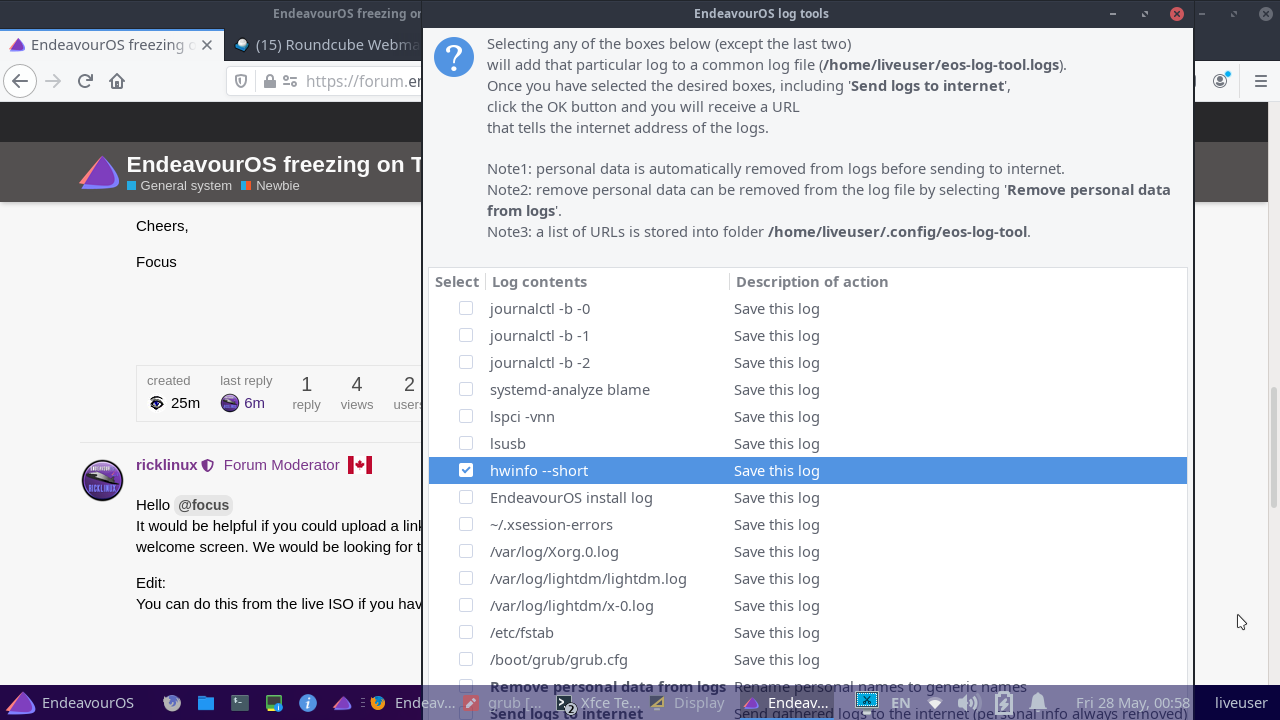Click purple EndeavourOS panel launcher icon

pos(342,703)
